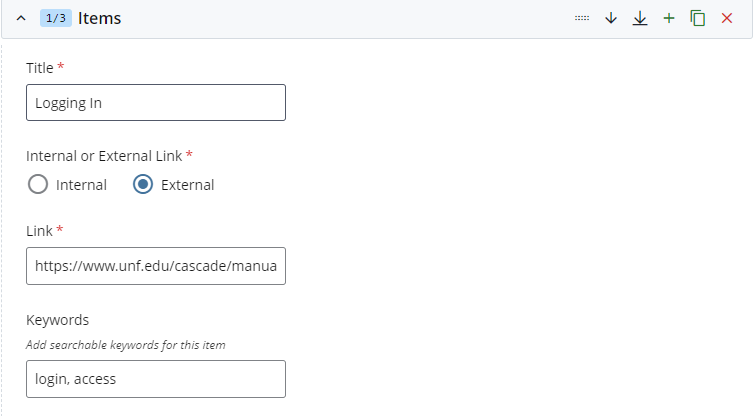Click the Keywords field with login, access
The height and width of the screenshot is (416, 754).
pos(156,379)
